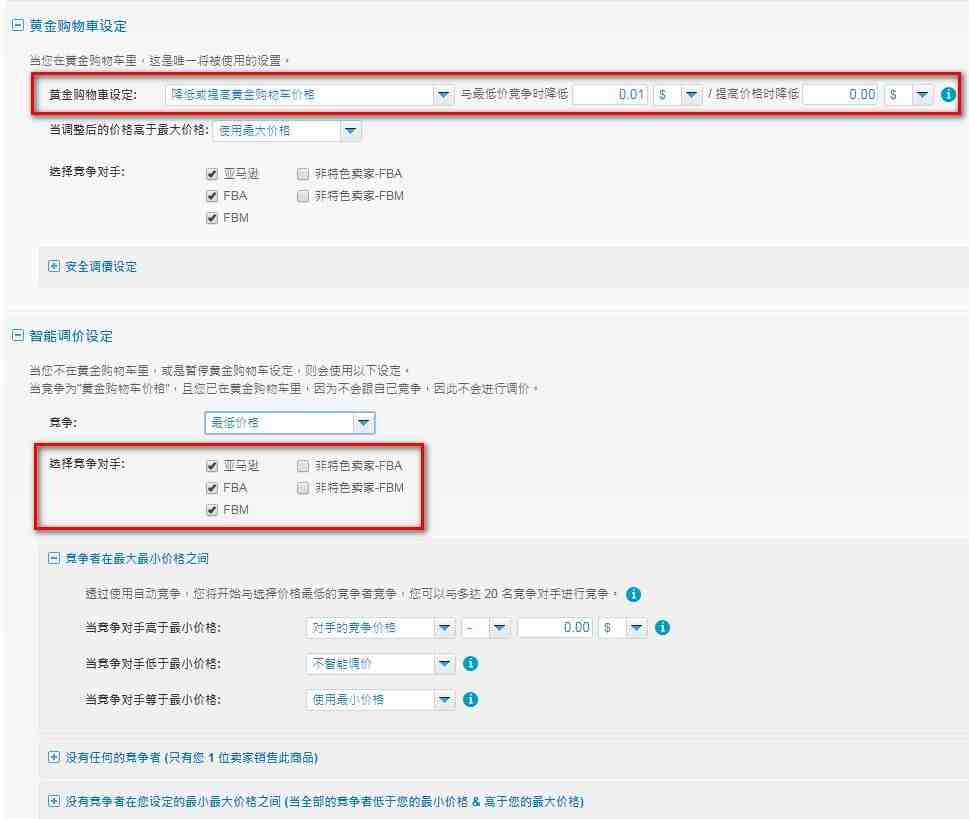Click info icon after 20 名竞争对手进行竞争 text

click(x=633, y=594)
